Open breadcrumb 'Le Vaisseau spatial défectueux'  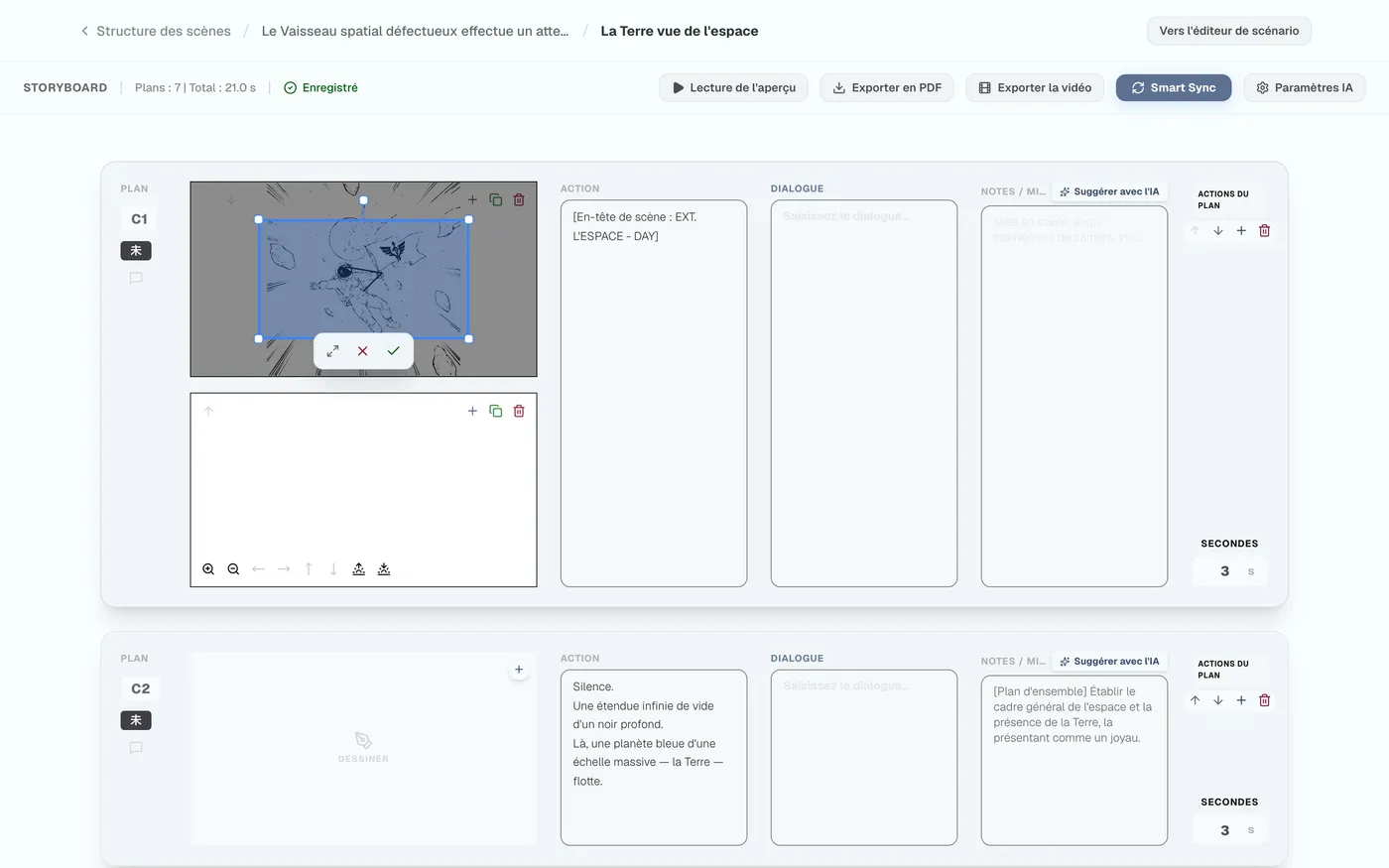coord(415,31)
